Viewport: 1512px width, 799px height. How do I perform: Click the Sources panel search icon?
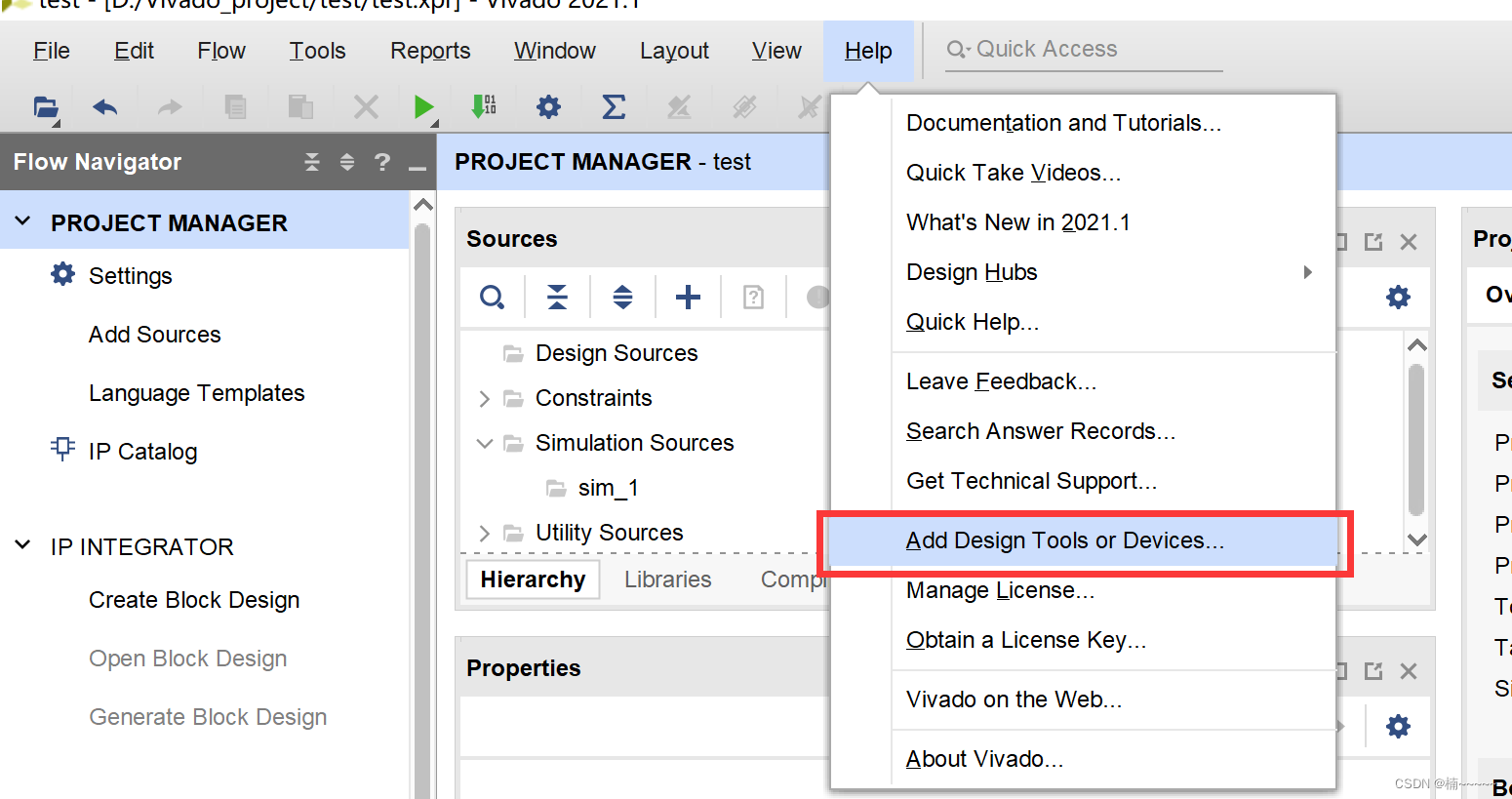coord(493,297)
